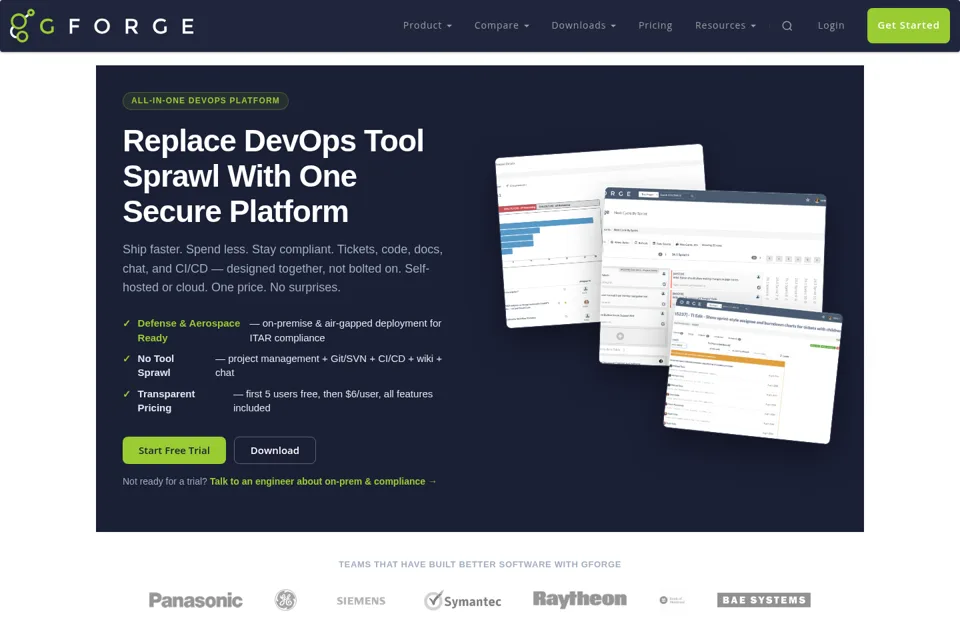Click the All-in-one DevOps Platform badge
This screenshot has width=960, height=640.
click(205, 100)
